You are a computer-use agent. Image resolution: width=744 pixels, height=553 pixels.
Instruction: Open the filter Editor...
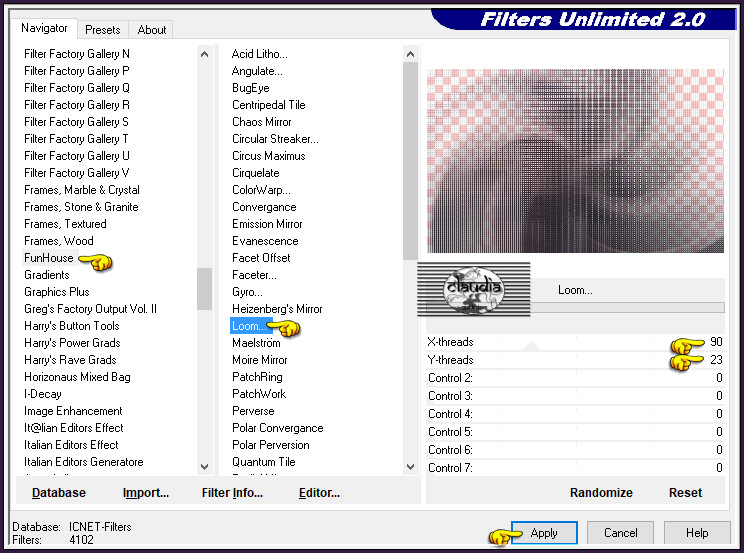[319, 493]
